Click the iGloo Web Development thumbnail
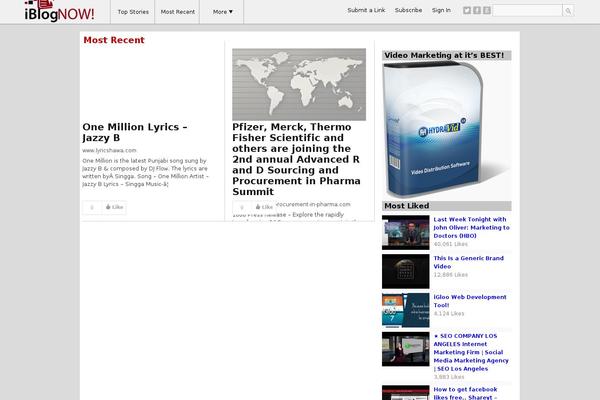This screenshot has width=600, height=400. (406, 310)
